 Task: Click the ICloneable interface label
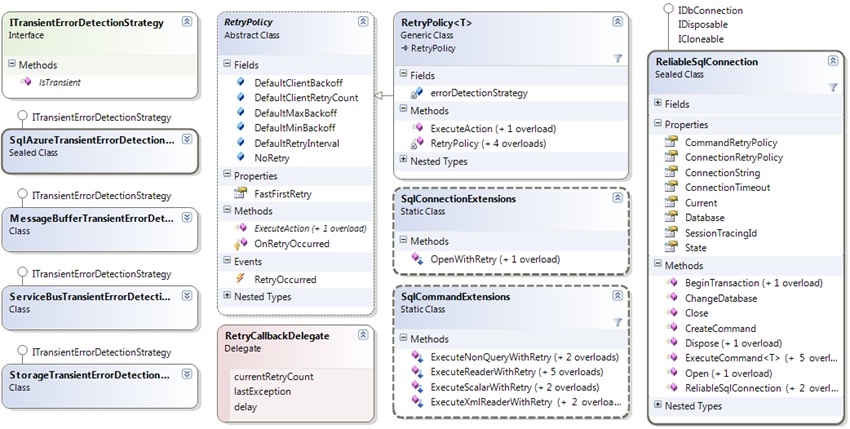tap(700, 39)
